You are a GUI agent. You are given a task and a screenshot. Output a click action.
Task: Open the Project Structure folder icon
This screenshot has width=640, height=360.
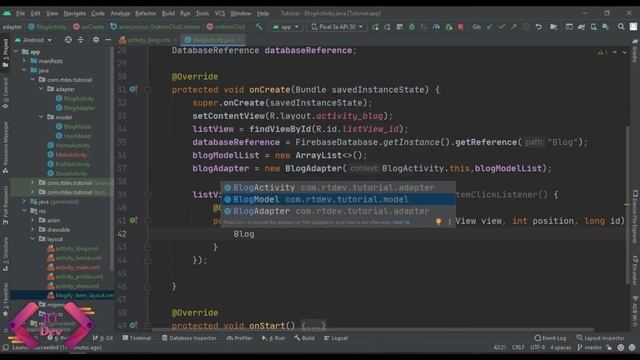pyautogui.click(x=553, y=27)
